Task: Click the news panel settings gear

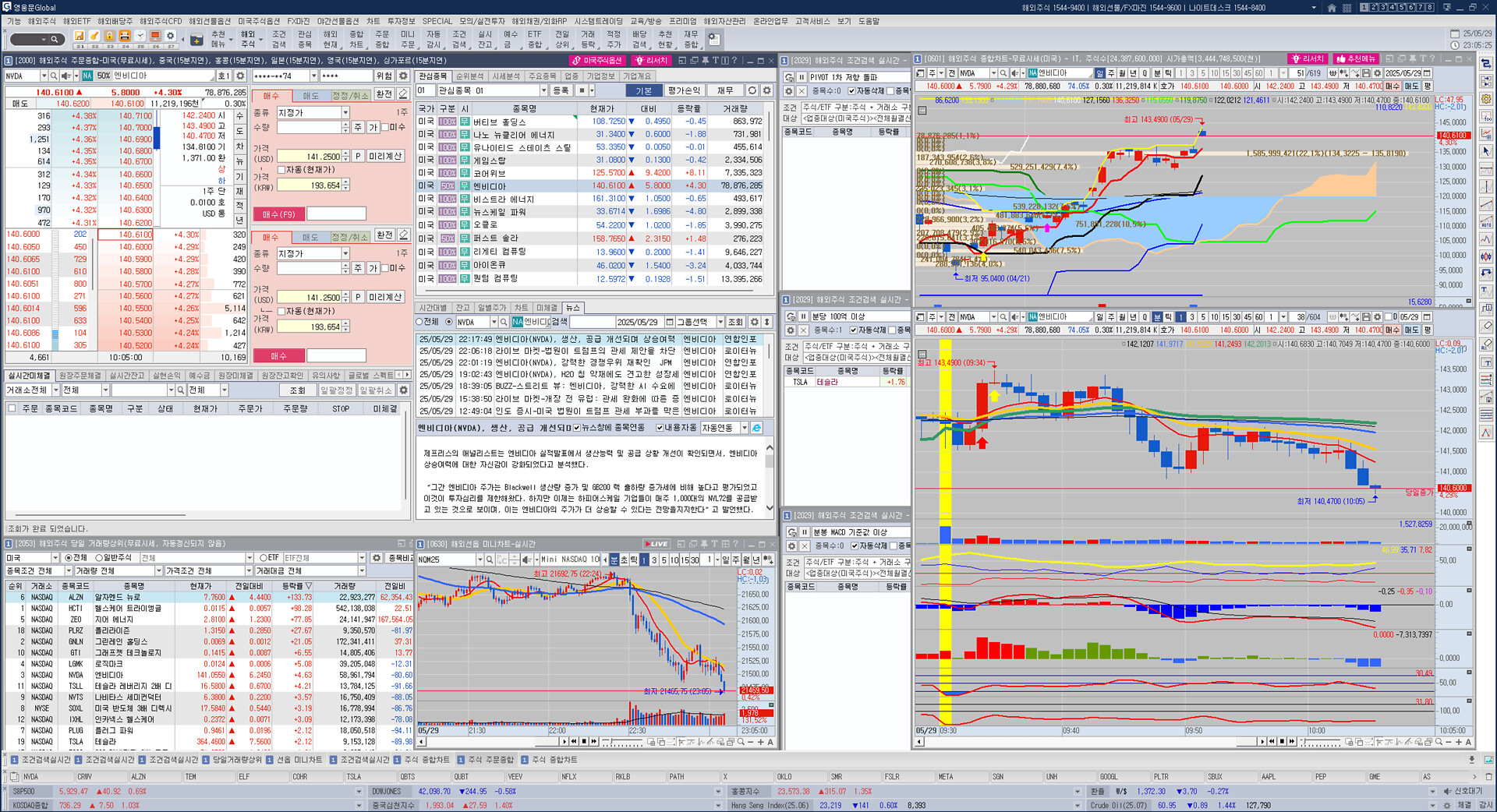Action: point(754,322)
